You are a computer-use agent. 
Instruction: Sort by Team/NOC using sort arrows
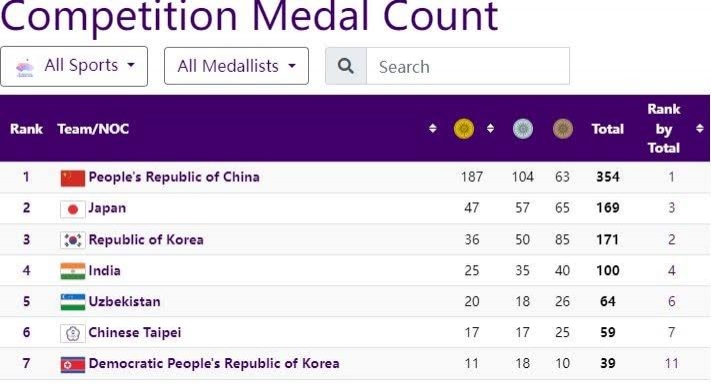(x=433, y=128)
